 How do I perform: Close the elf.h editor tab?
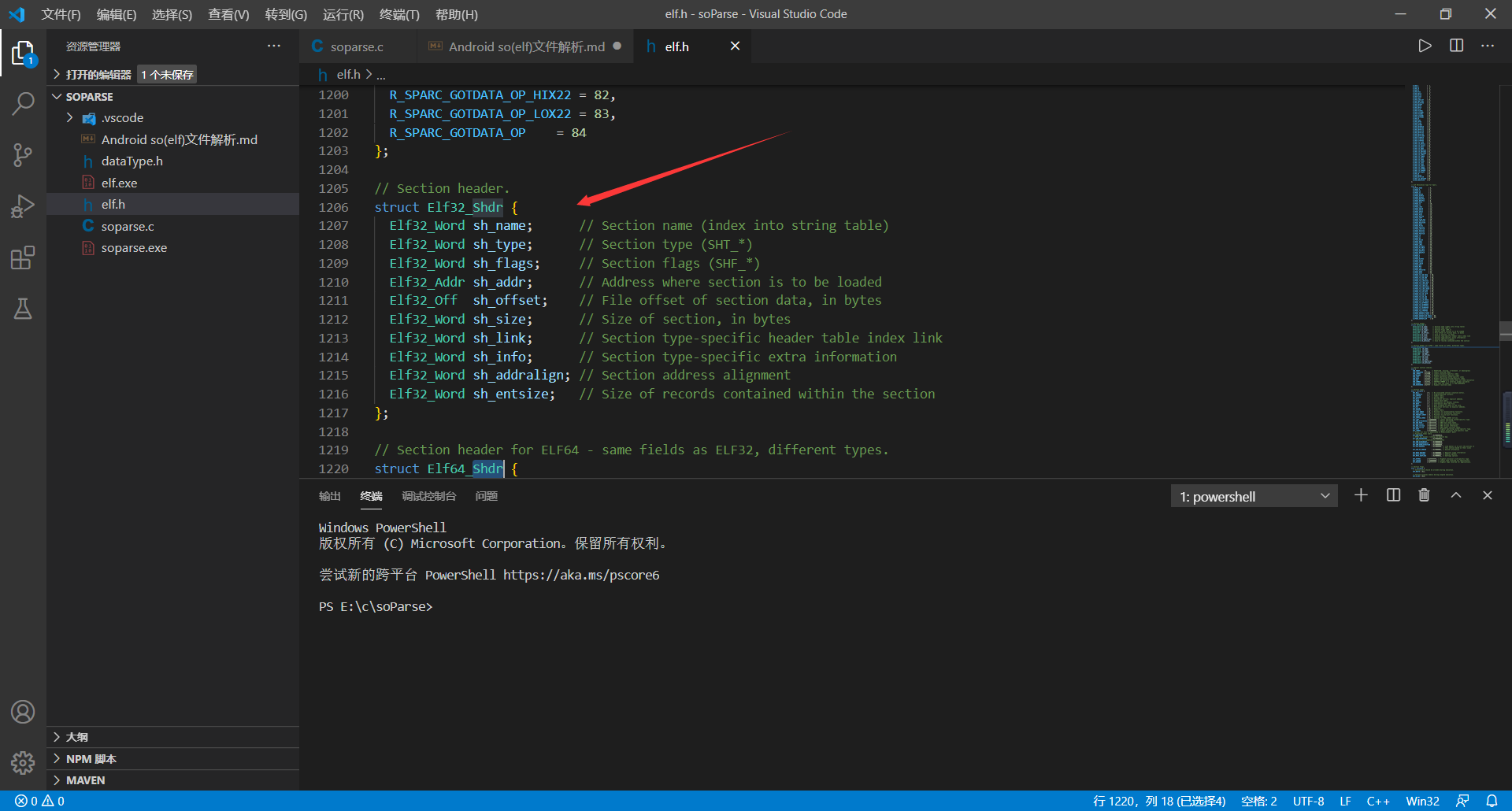coord(735,46)
